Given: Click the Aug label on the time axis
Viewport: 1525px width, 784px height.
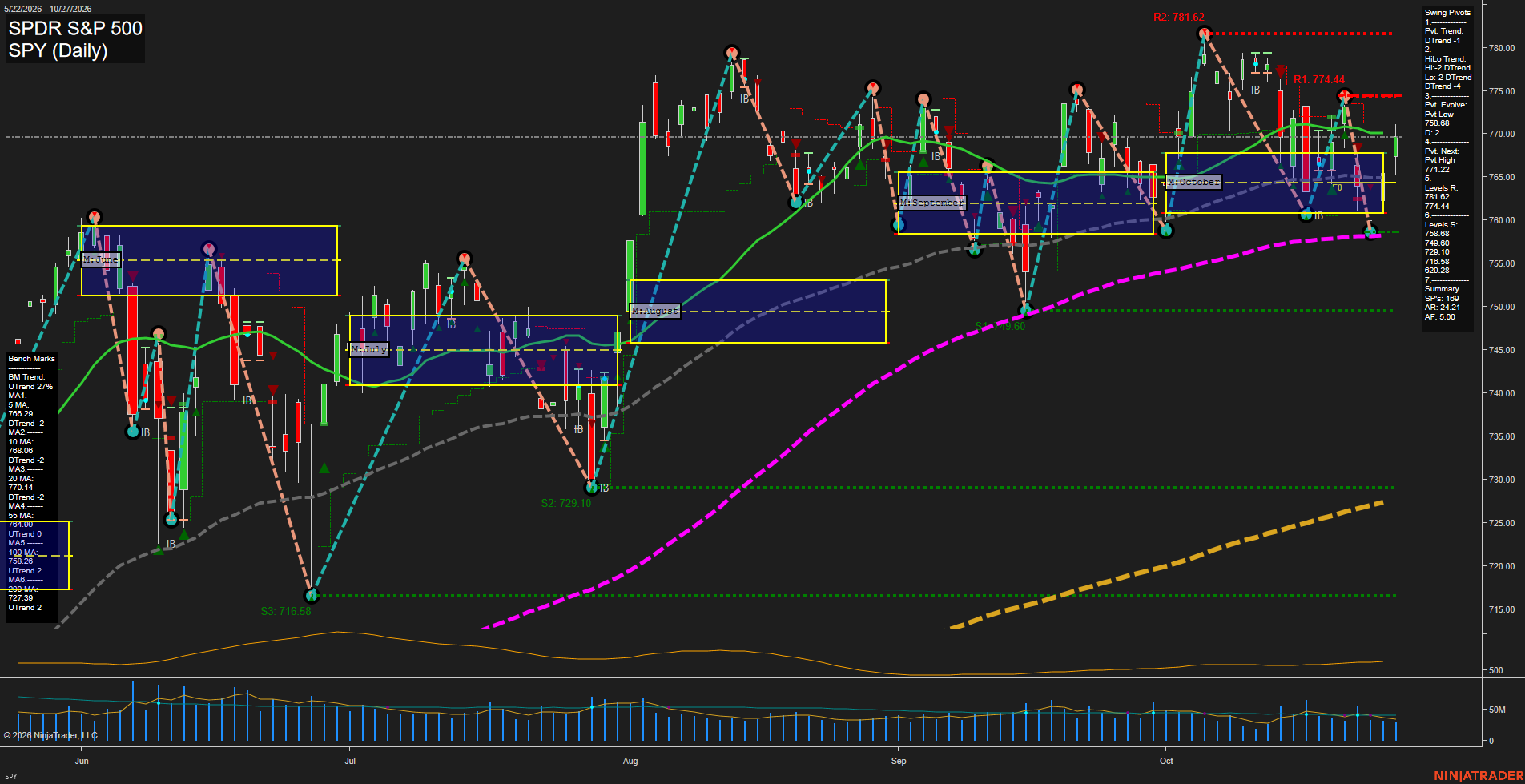Looking at the screenshot, I should point(630,761).
